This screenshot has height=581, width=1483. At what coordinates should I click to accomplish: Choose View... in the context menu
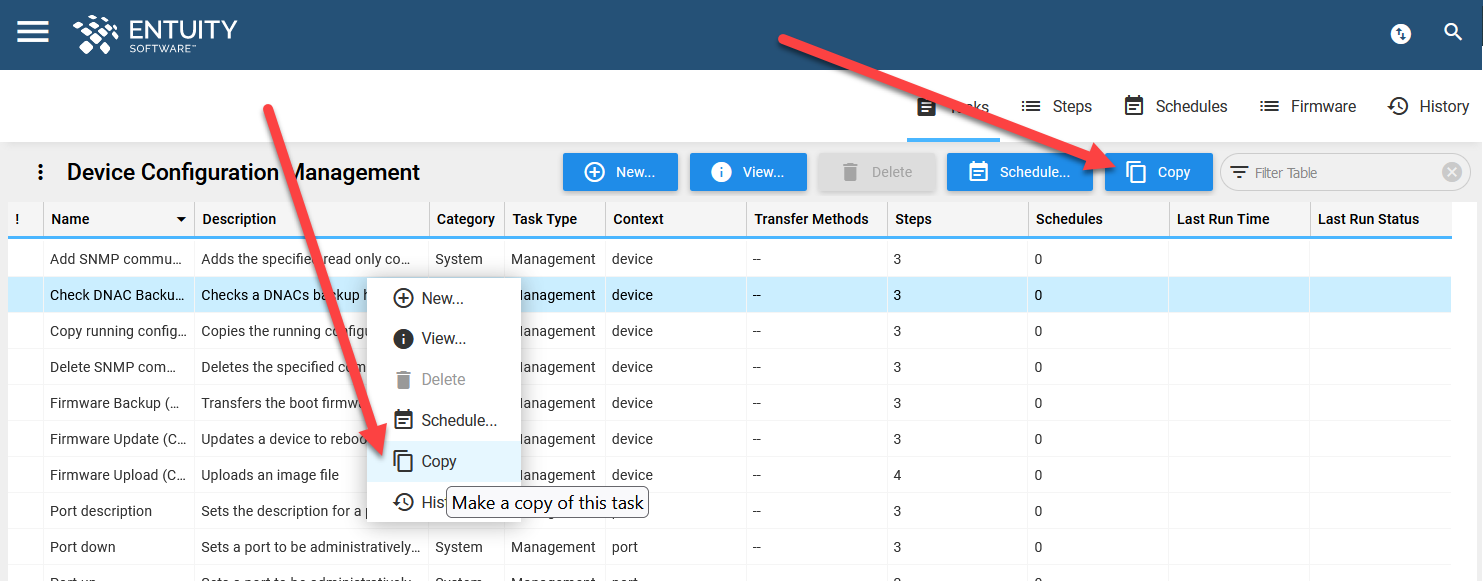coord(443,339)
